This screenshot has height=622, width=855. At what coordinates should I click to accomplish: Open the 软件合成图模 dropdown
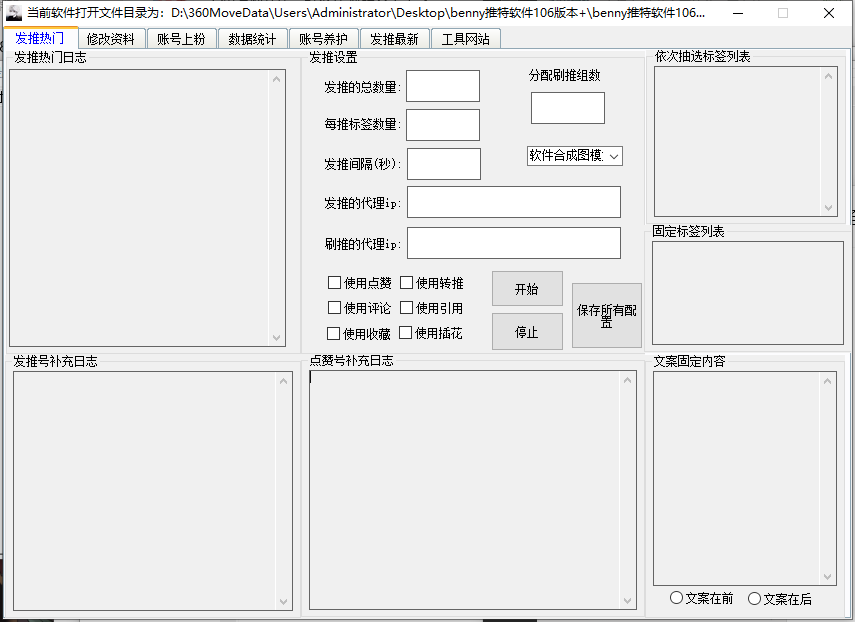coord(575,156)
